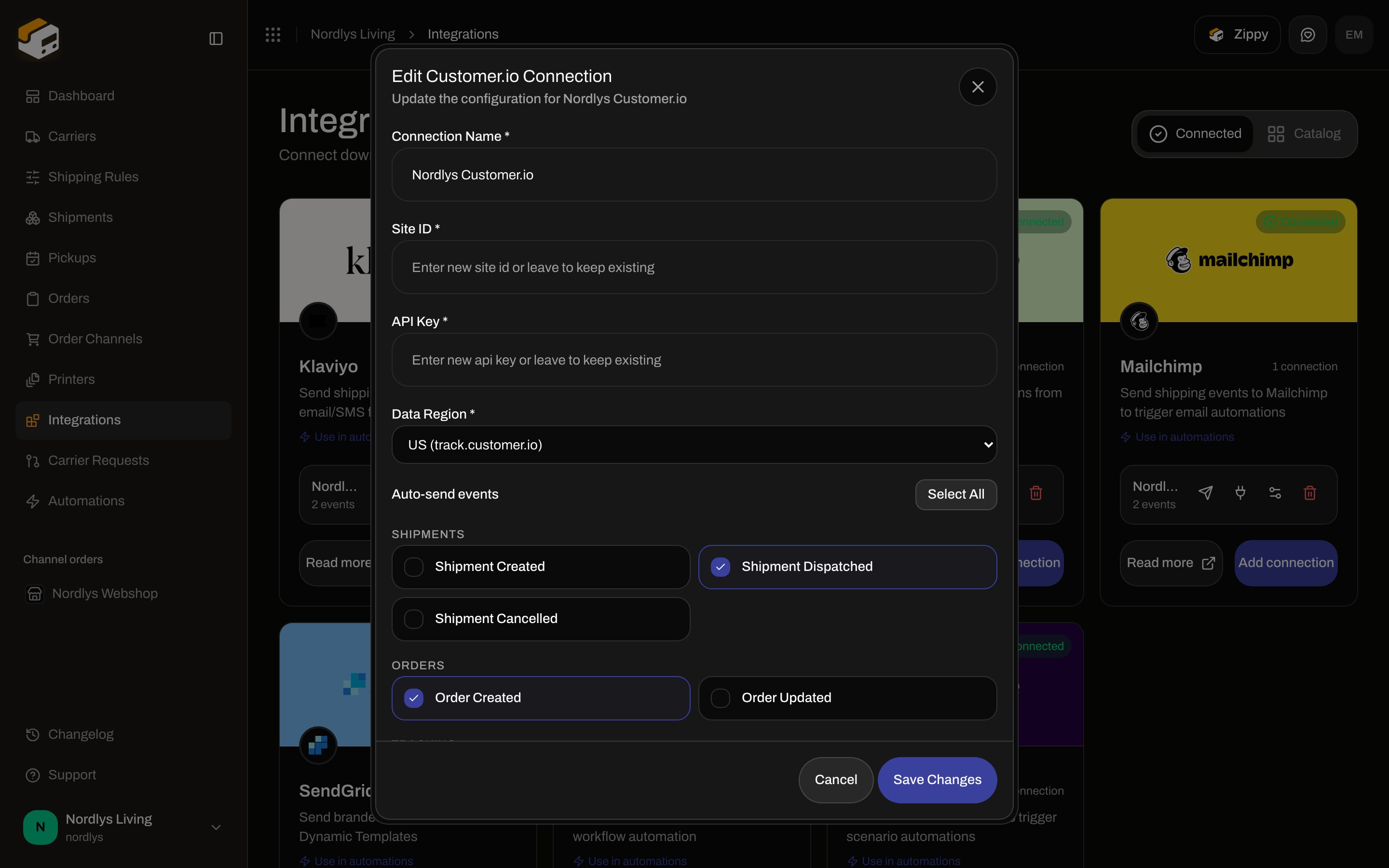Click Mailchimp Read more button
Screen dimensions: 1389x868
tap(1171, 563)
